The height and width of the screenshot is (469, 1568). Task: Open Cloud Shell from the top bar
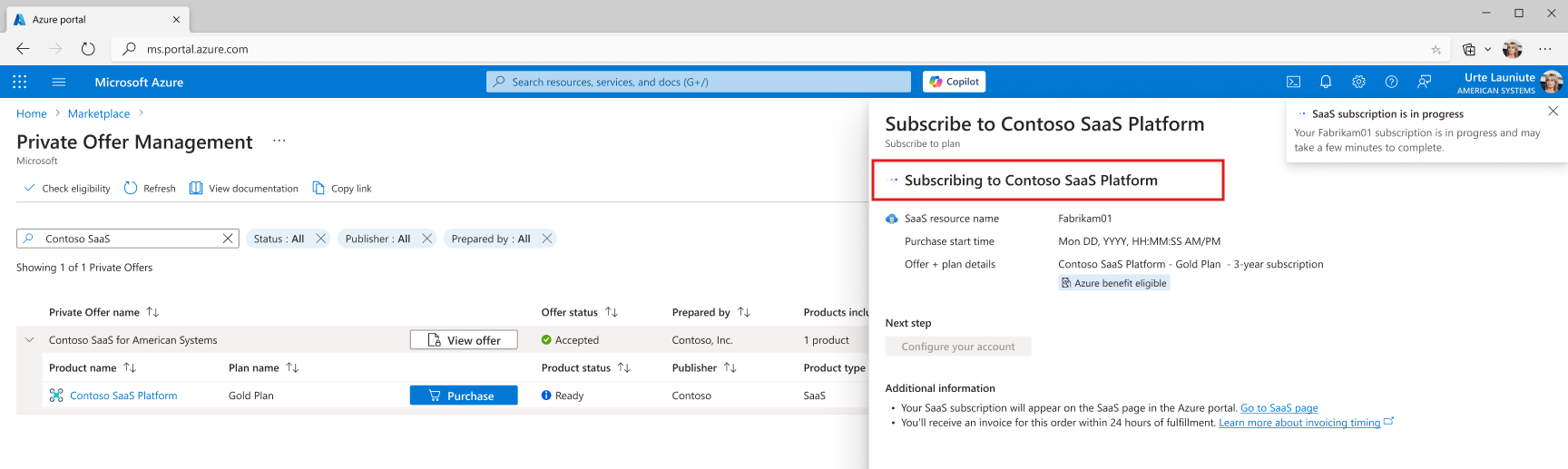click(1293, 82)
